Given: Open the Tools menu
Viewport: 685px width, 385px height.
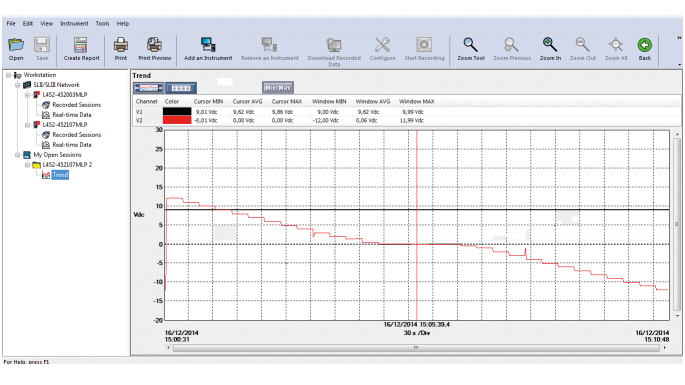Looking at the screenshot, I should (x=102, y=24).
